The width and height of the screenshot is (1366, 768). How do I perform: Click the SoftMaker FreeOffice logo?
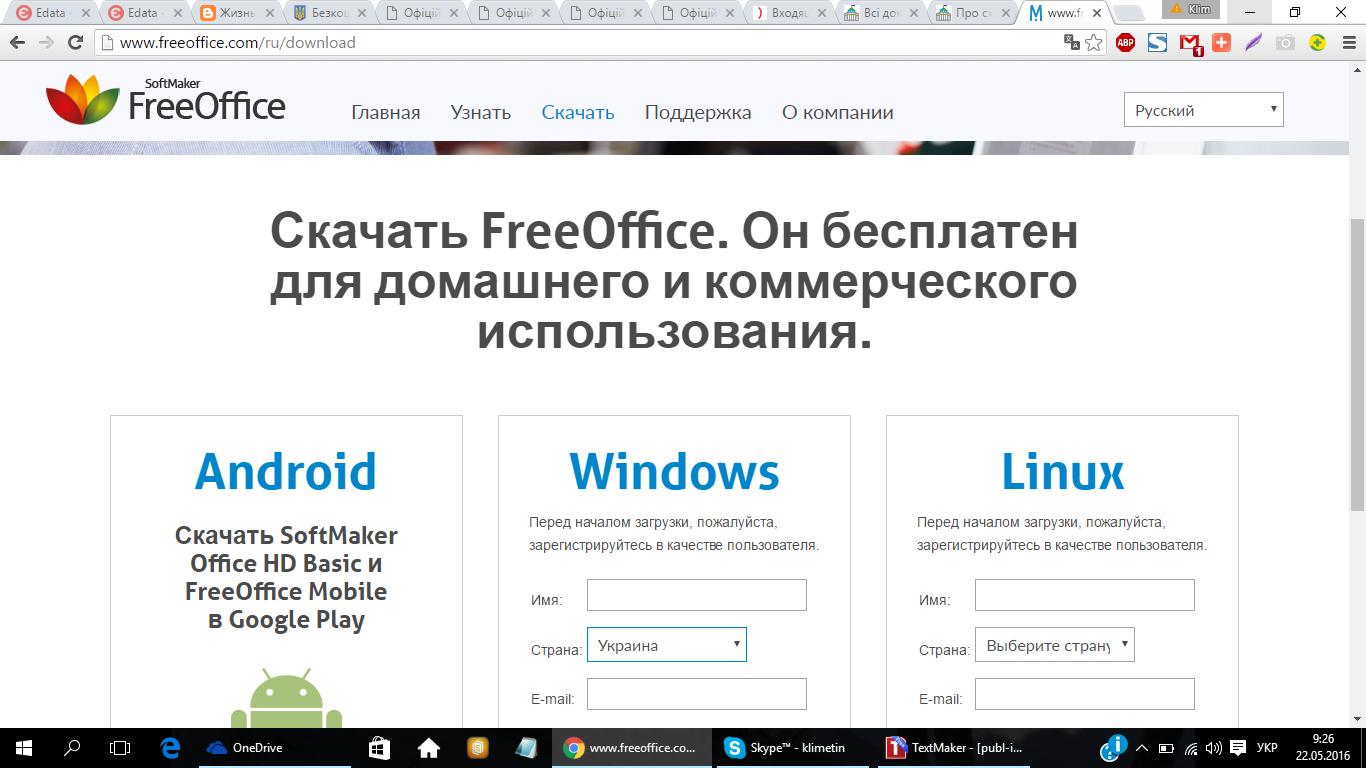166,100
